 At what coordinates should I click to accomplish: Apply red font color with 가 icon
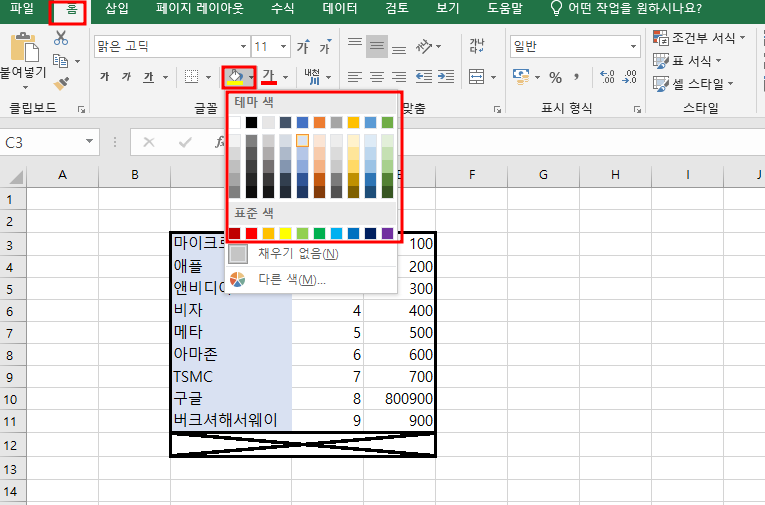tap(269, 77)
